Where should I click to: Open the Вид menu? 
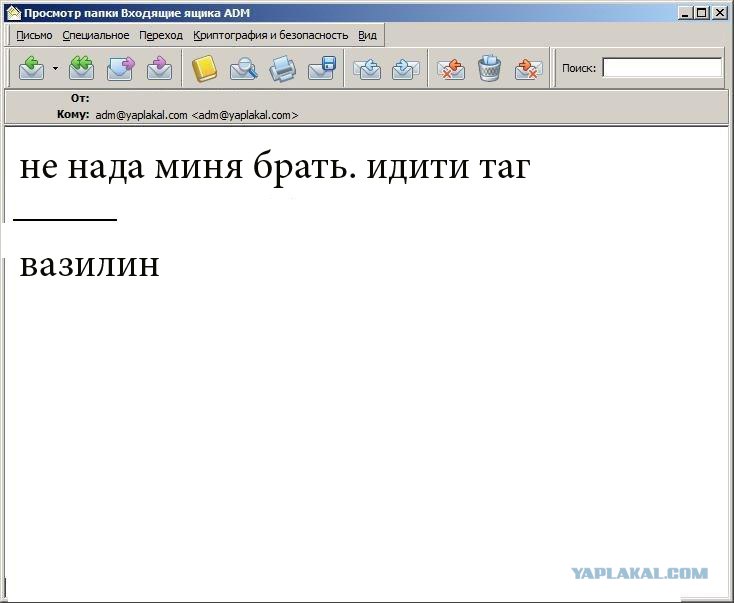(367, 36)
